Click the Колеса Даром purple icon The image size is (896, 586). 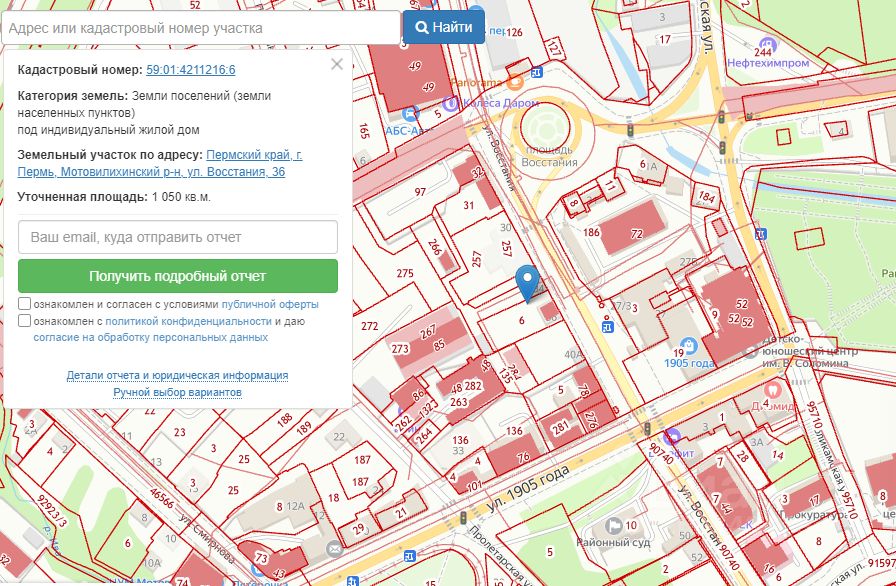tap(451, 102)
